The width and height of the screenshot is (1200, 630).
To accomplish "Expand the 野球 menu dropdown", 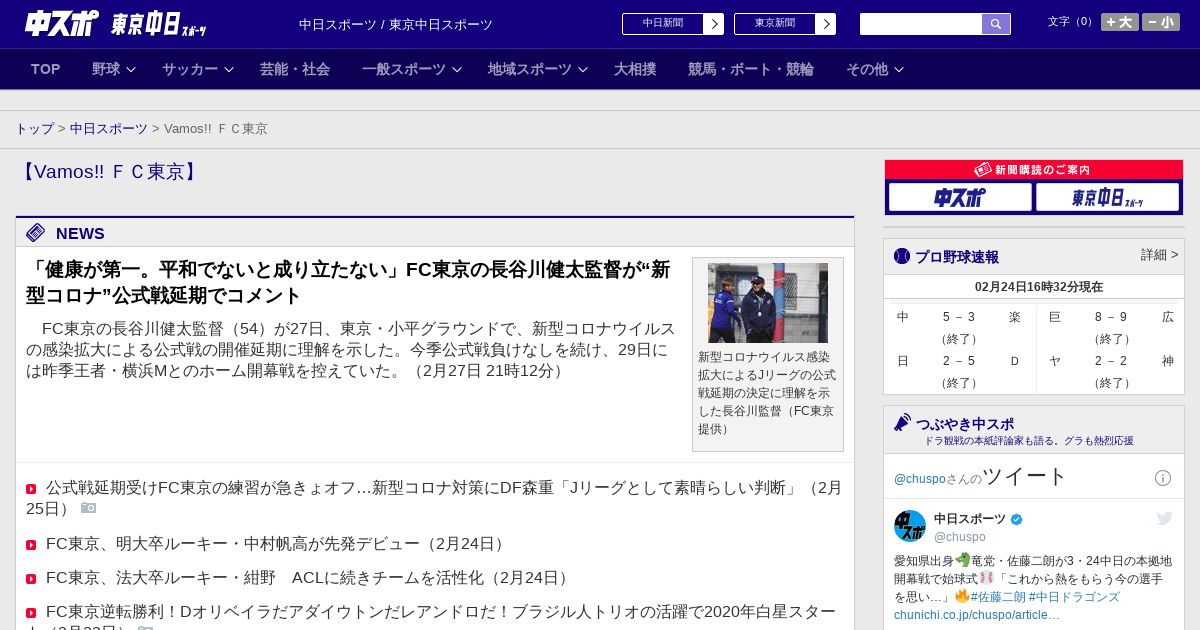I will [114, 69].
